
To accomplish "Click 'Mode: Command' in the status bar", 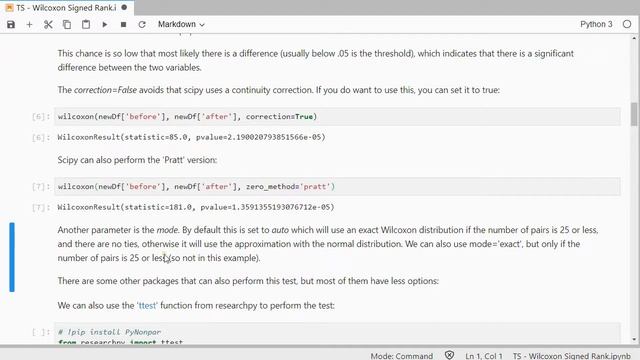I will 402,356.
